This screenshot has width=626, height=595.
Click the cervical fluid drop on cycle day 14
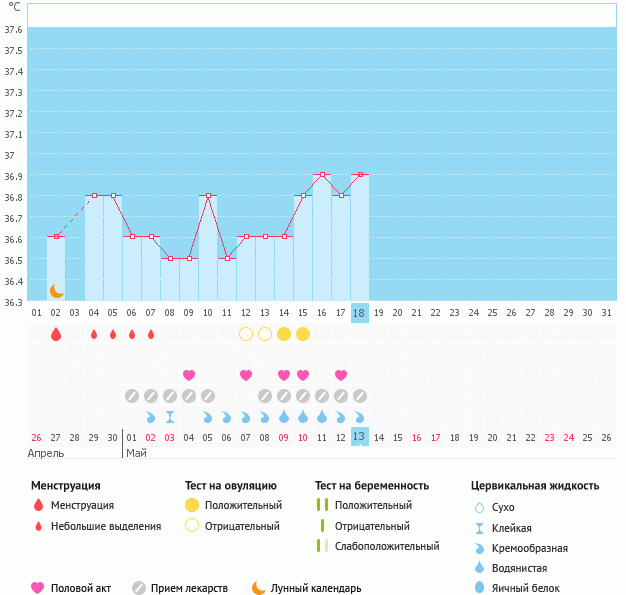(284, 417)
